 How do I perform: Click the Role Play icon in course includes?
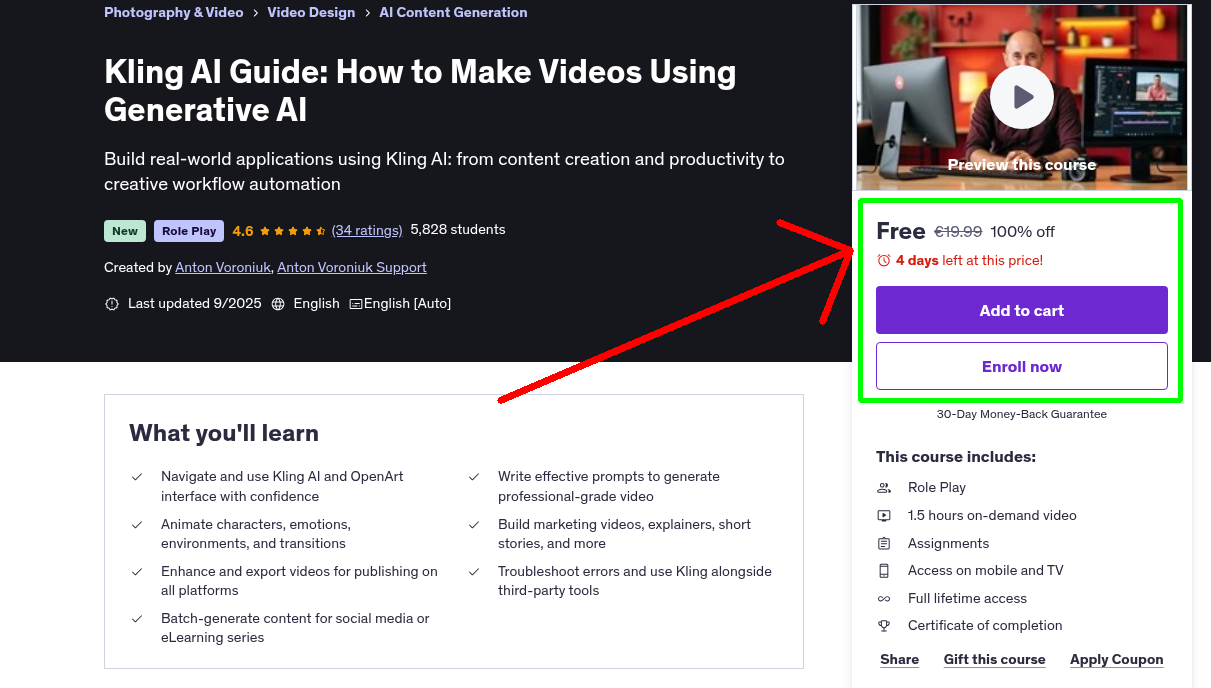(884, 488)
